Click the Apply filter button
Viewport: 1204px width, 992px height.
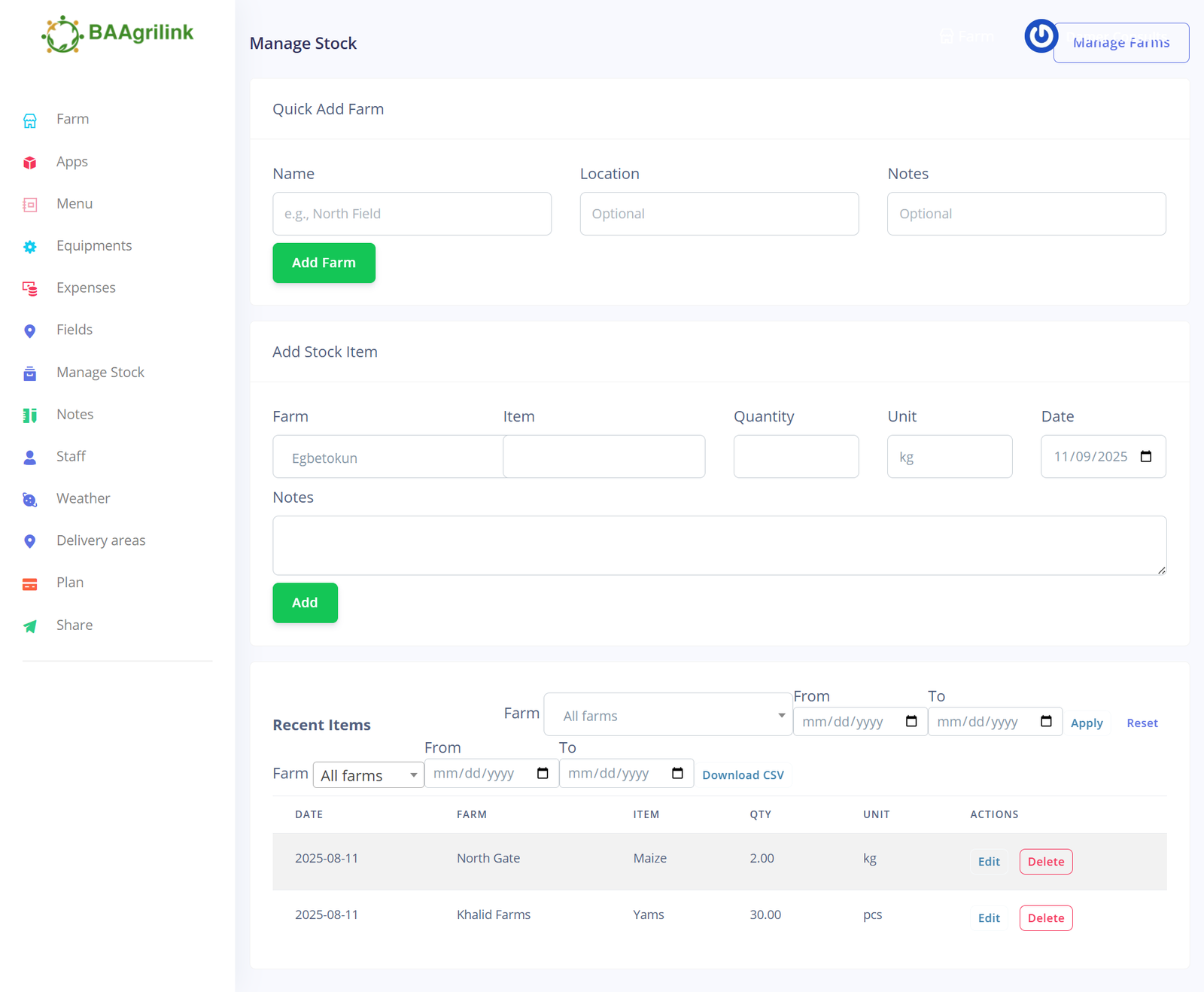[x=1086, y=723]
